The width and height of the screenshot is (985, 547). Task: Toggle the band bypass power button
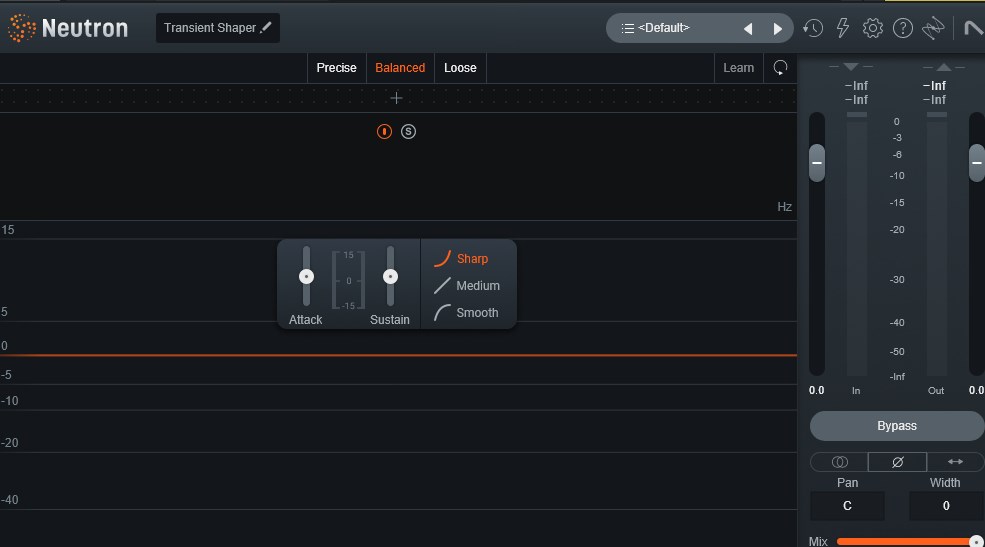point(384,132)
